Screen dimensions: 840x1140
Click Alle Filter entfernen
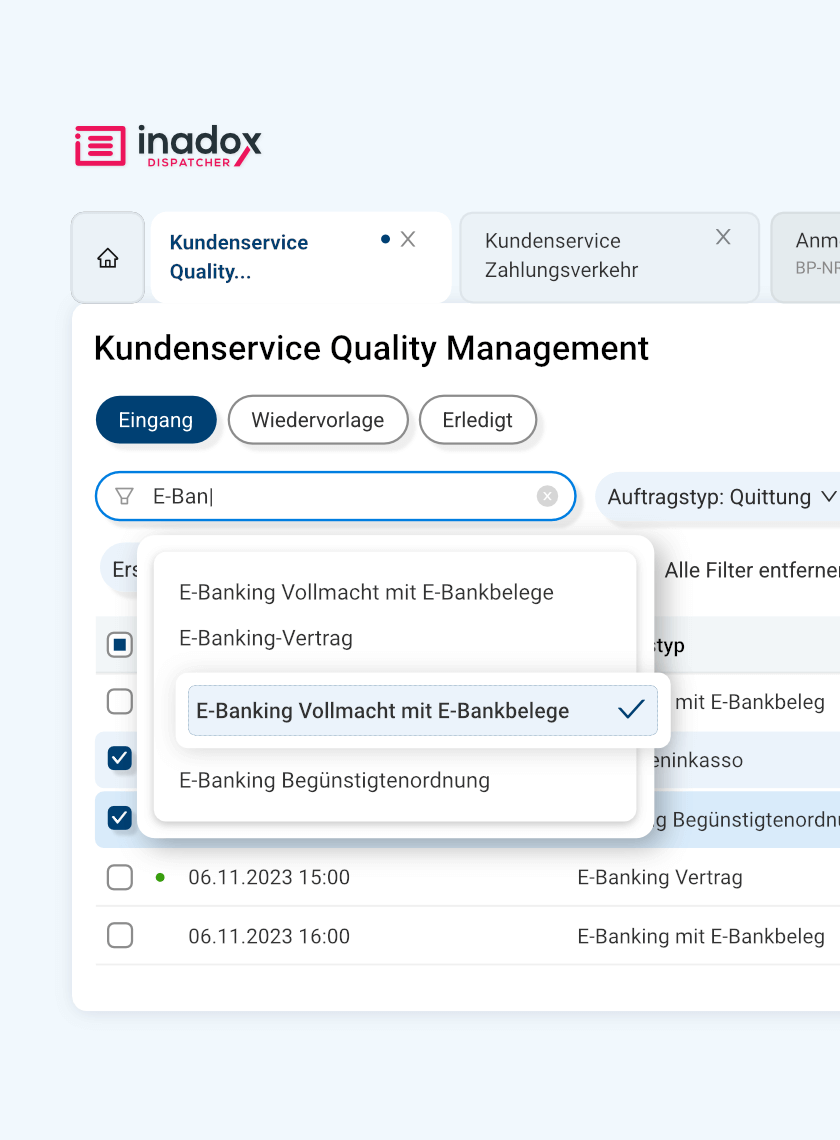click(752, 570)
